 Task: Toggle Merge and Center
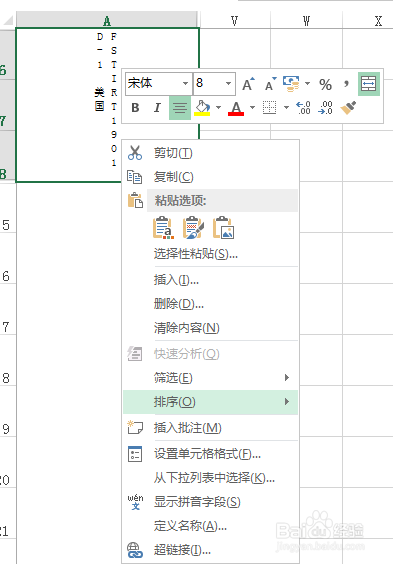[369, 84]
